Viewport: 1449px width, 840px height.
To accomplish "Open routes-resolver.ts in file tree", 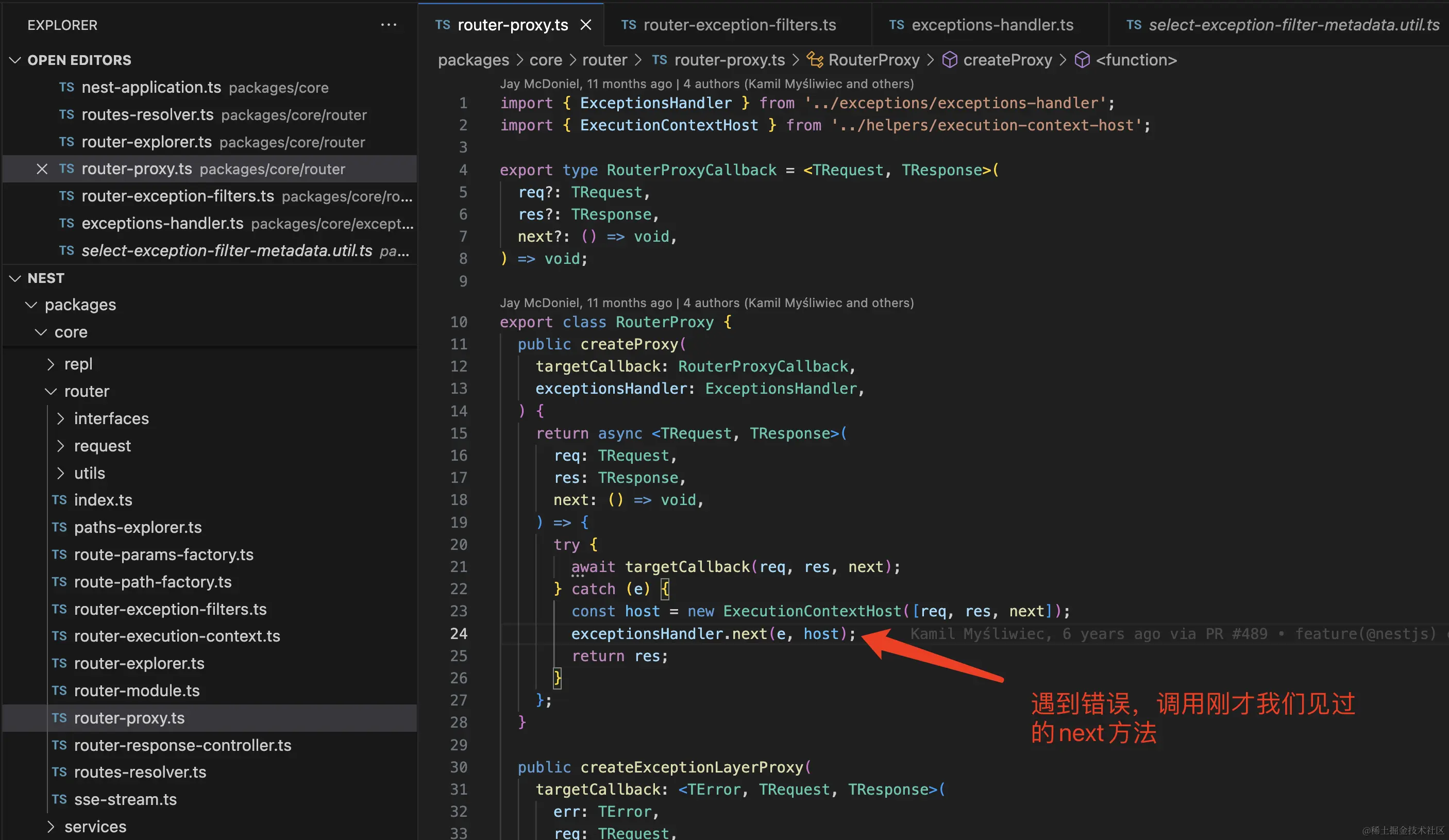I will click(x=210, y=772).
